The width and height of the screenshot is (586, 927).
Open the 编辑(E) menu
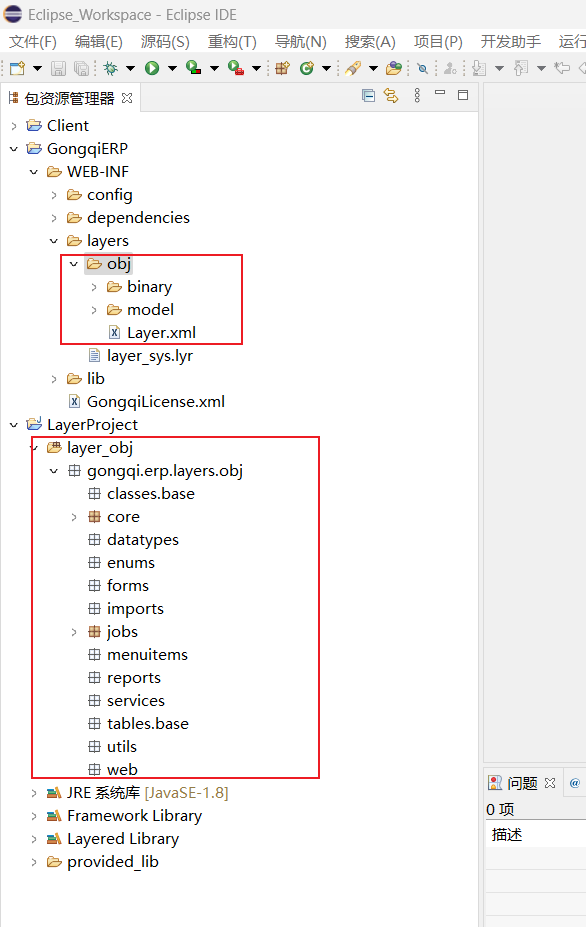(x=99, y=42)
